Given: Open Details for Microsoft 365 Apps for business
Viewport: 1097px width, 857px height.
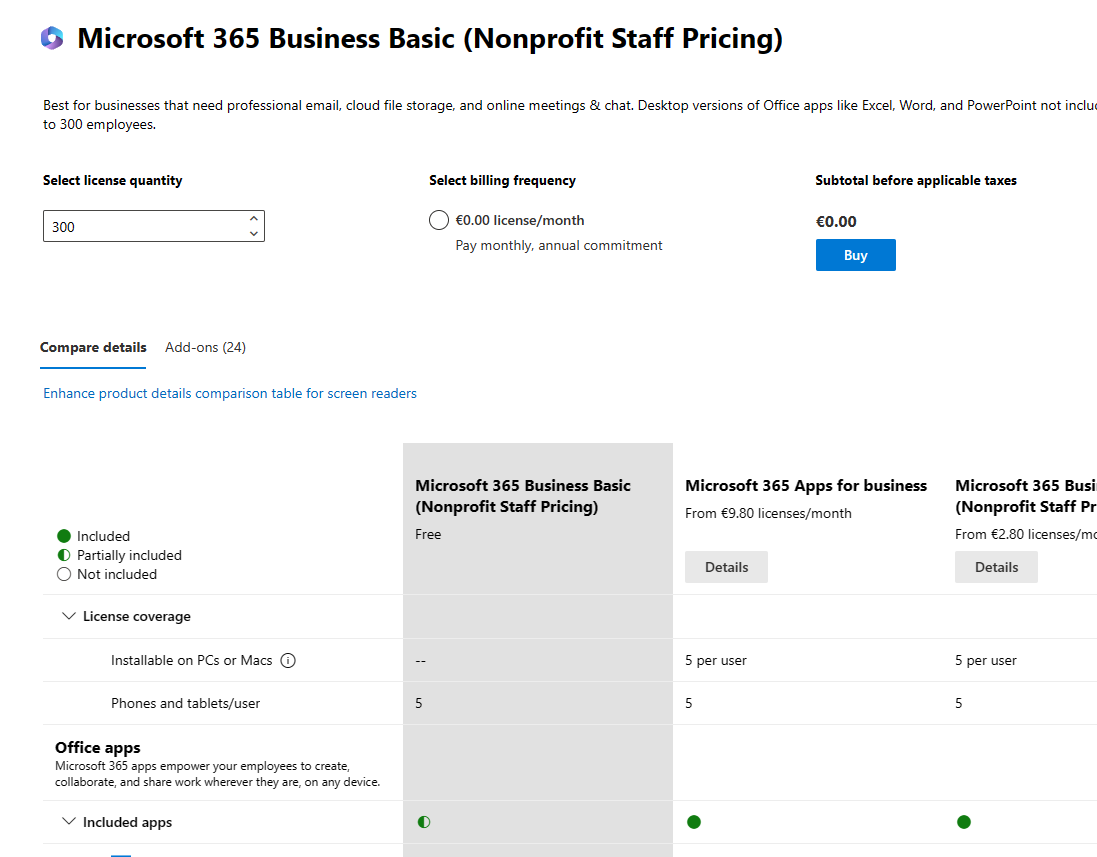Looking at the screenshot, I should tap(726, 567).
